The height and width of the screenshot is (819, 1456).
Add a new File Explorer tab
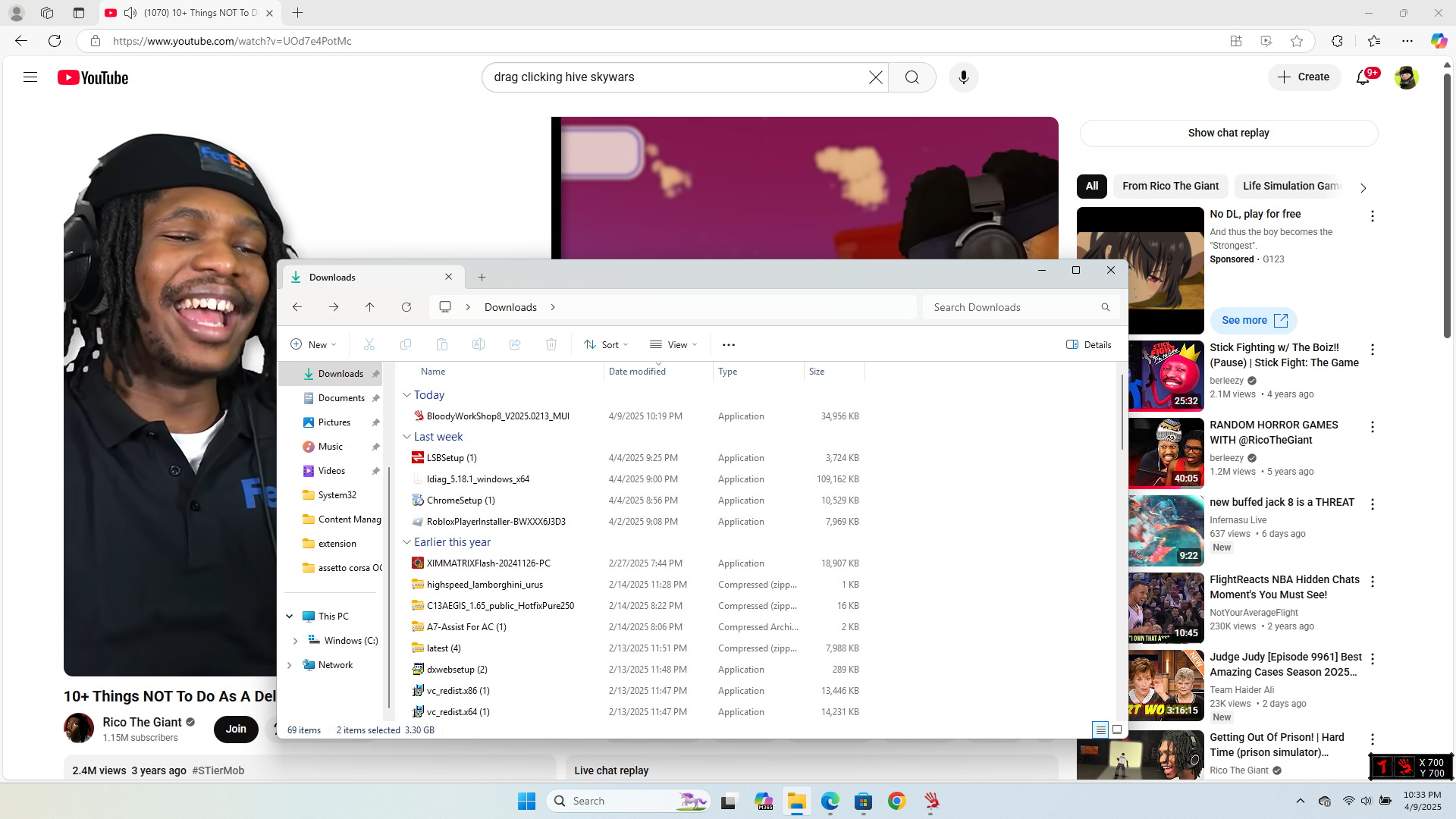482,278
